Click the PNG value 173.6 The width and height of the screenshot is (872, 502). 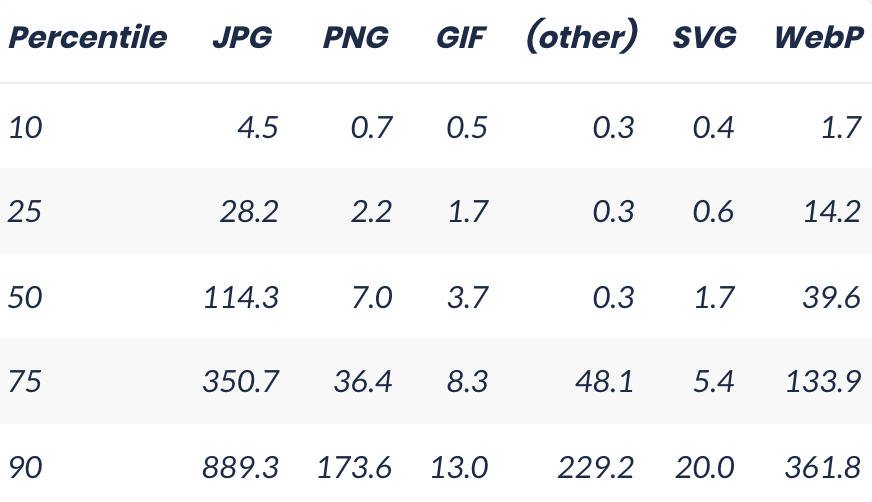[355, 467]
